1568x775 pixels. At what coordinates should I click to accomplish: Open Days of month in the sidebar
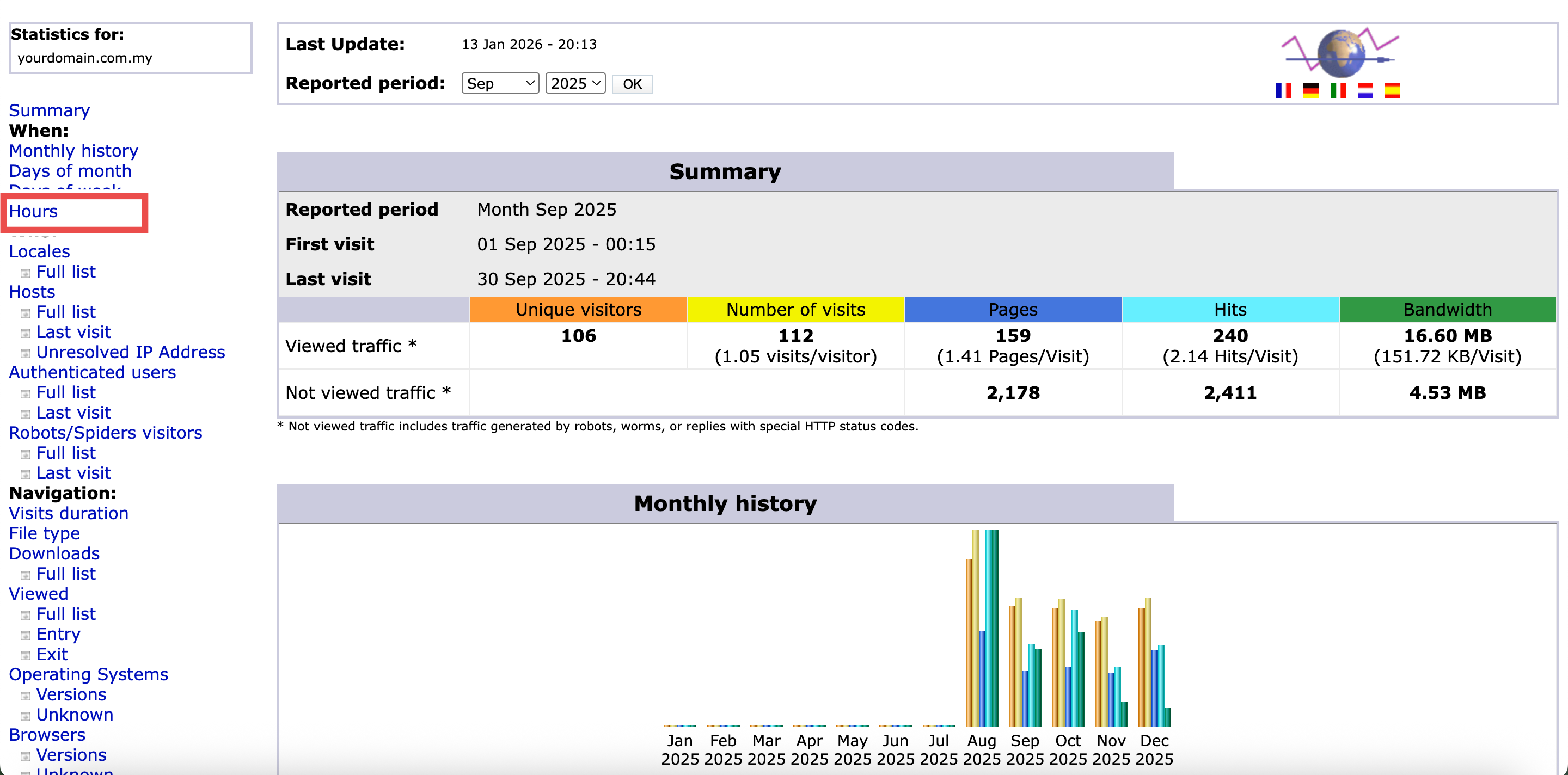[x=70, y=171]
